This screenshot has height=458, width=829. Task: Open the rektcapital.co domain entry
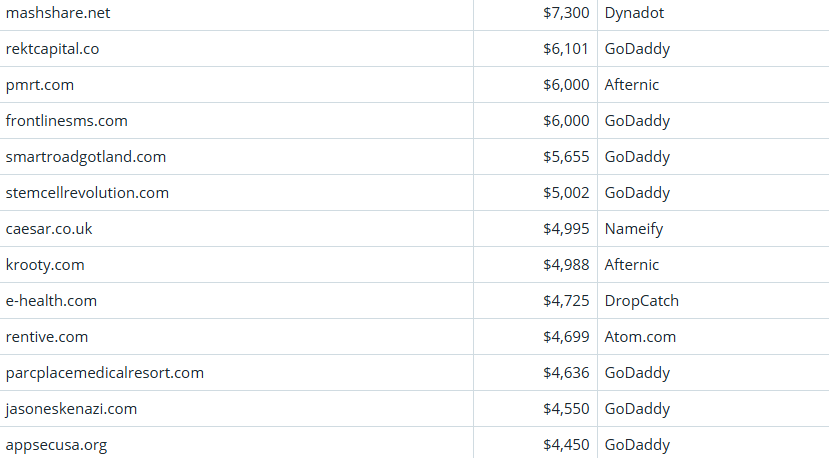click(52, 49)
